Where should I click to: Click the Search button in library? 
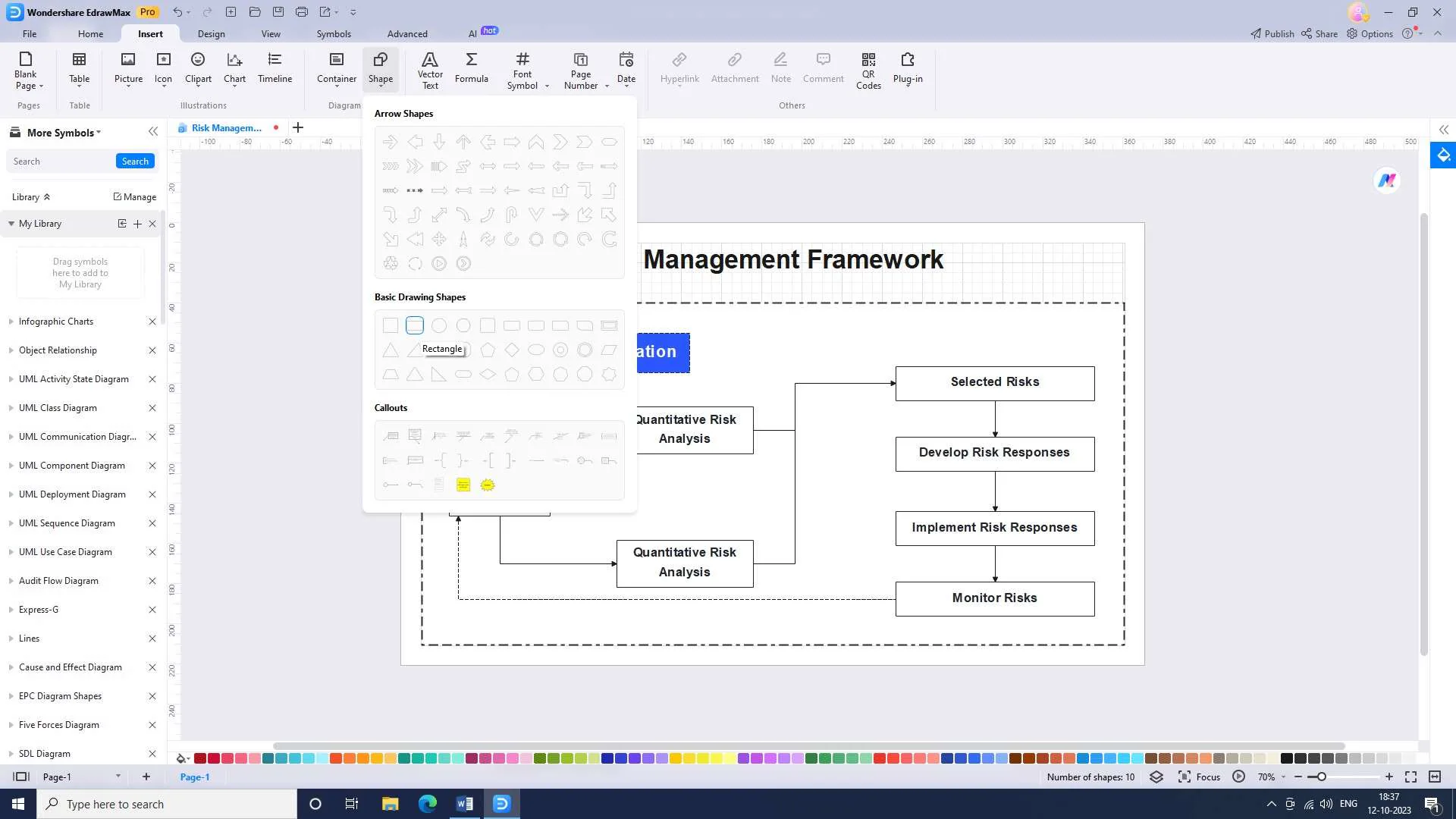[x=135, y=161]
